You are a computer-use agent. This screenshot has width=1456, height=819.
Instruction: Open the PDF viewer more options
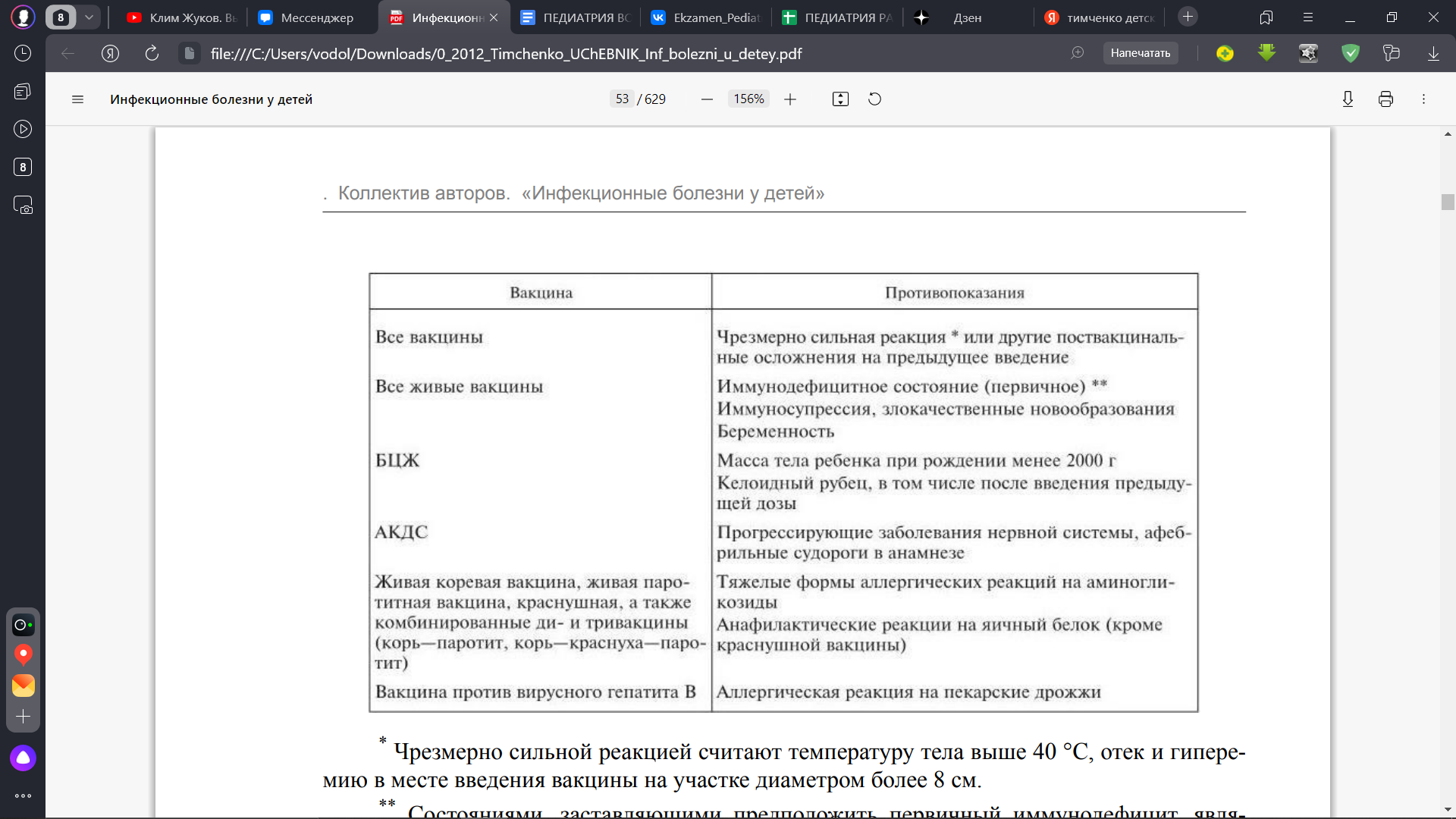(1423, 99)
